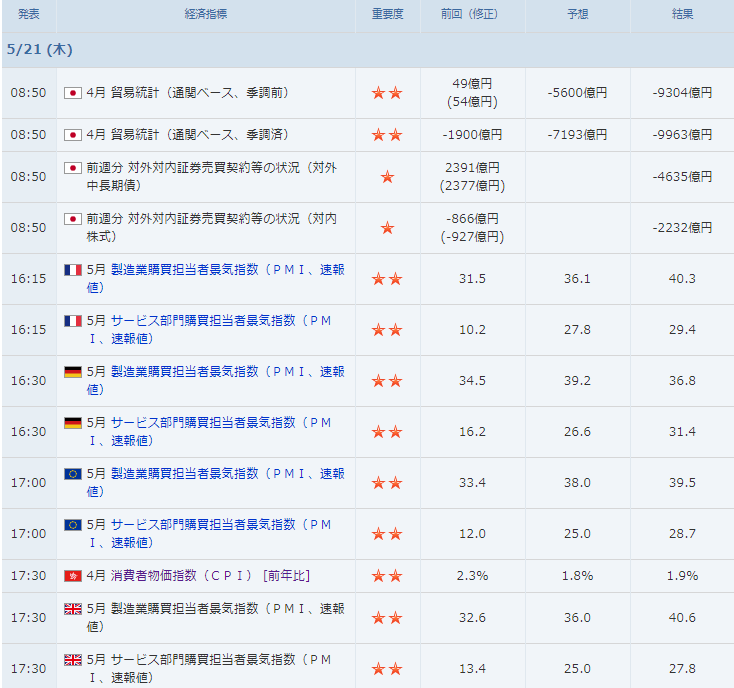
Task: Select 4月 貿易統計 季調前 indicator text
Action: [x=188, y=93]
